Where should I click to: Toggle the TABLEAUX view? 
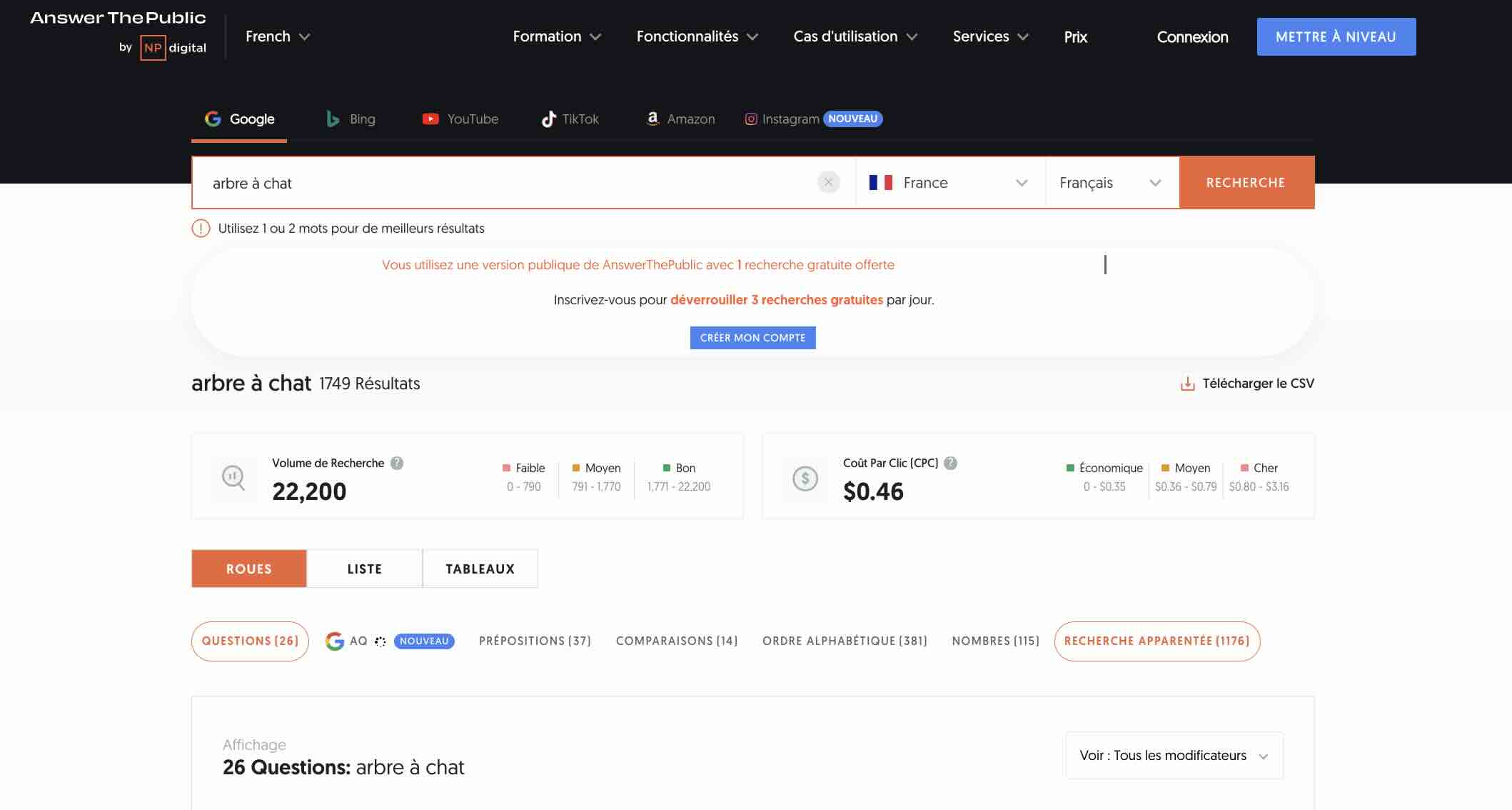(480, 569)
